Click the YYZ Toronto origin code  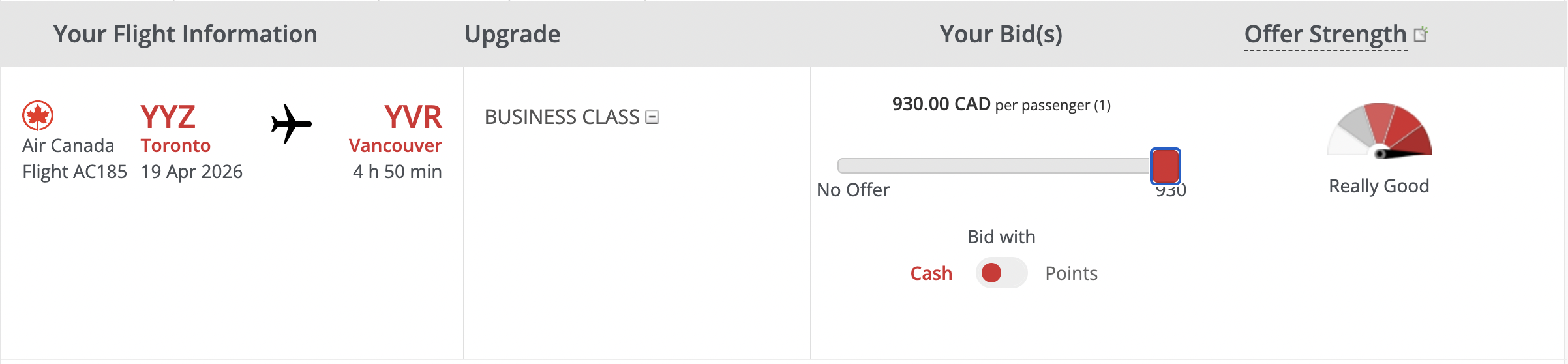(168, 117)
